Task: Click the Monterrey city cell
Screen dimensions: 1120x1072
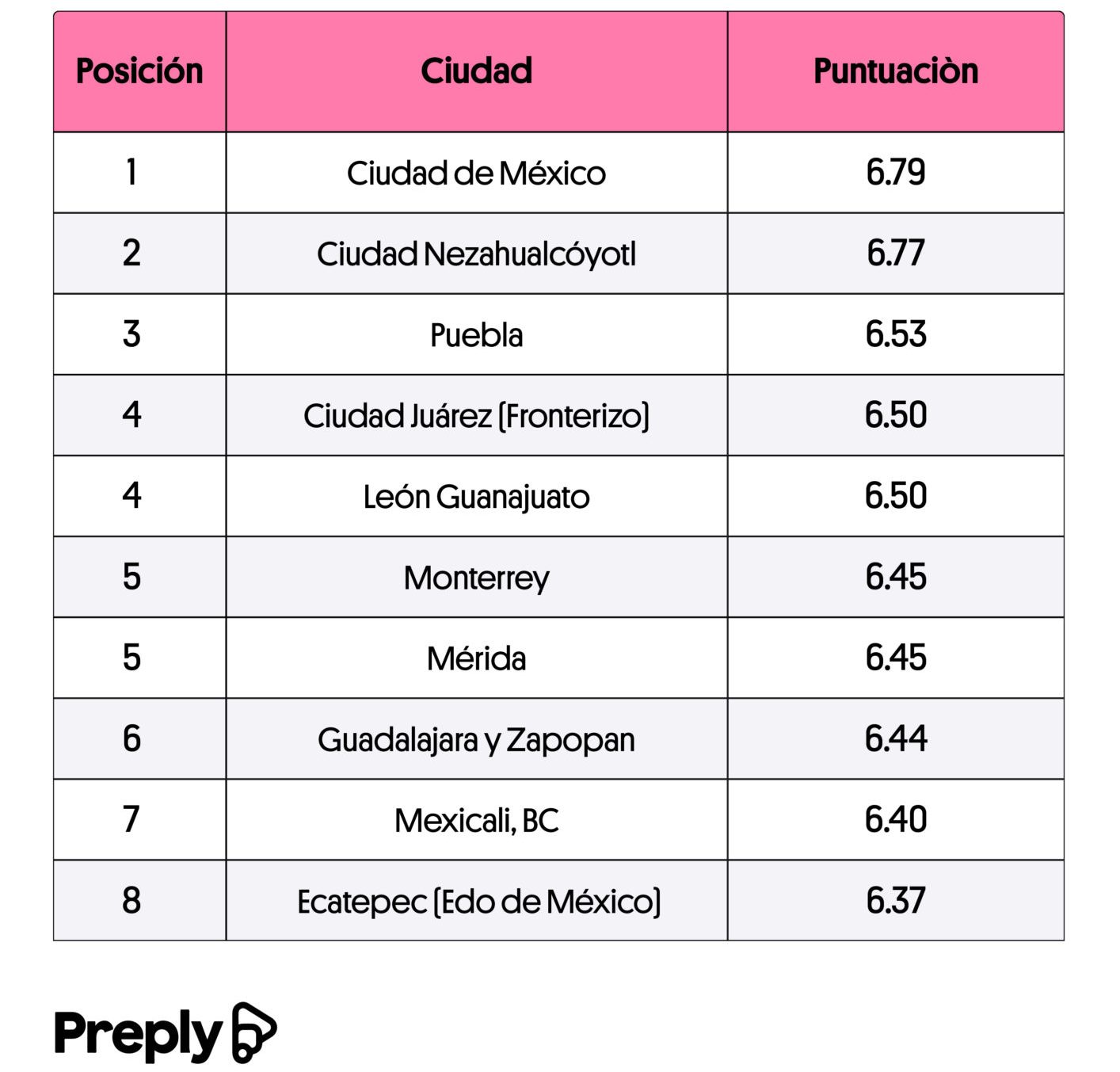Action: pos(477,577)
